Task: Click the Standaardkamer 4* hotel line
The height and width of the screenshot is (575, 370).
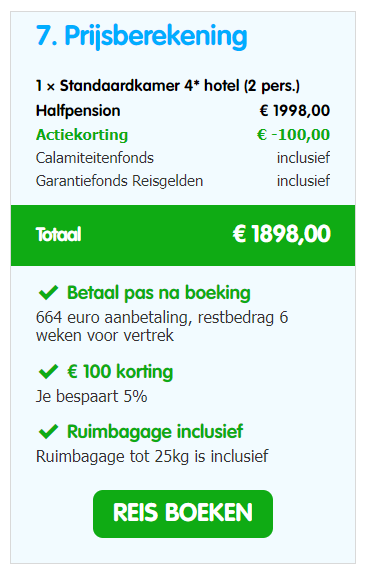Action: (168, 86)
